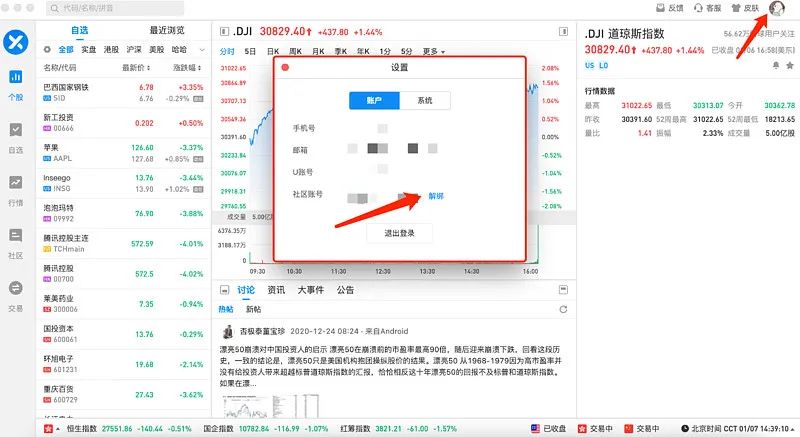Show all stocks with 全部 filter
Screen dimensions: 800x437
point(66,49)
